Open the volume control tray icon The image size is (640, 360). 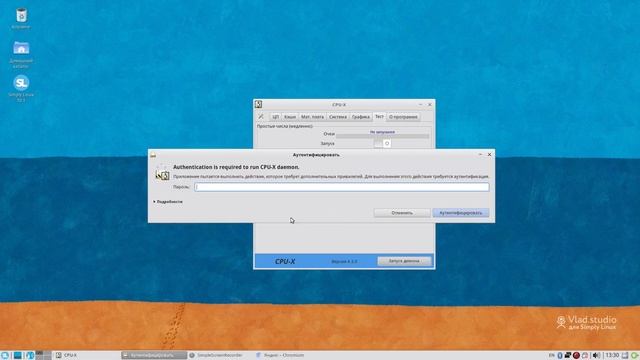click(x=596, y=356)
